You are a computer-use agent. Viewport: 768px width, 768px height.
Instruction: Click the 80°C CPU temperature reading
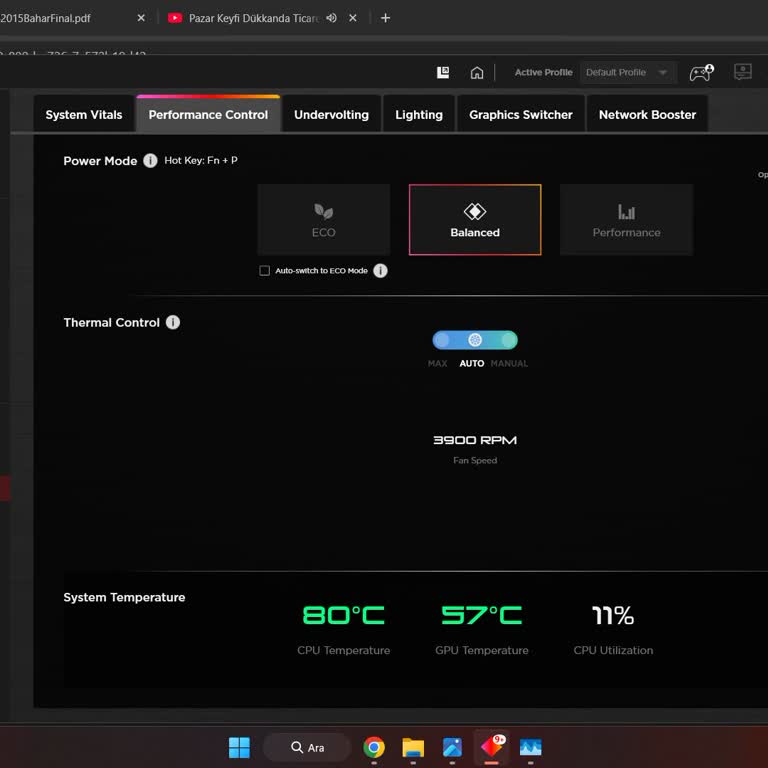pos(343,615)
